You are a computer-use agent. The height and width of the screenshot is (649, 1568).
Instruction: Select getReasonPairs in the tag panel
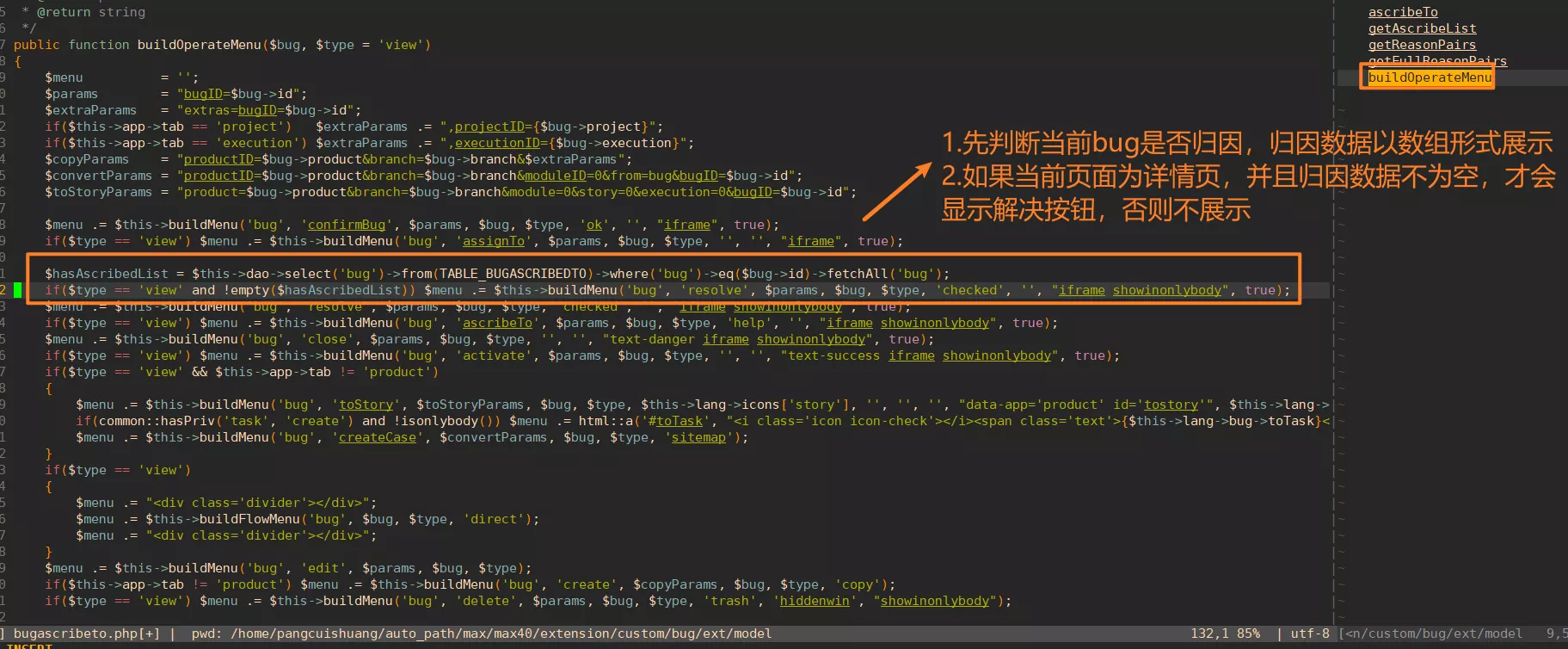pos(1422,45)
